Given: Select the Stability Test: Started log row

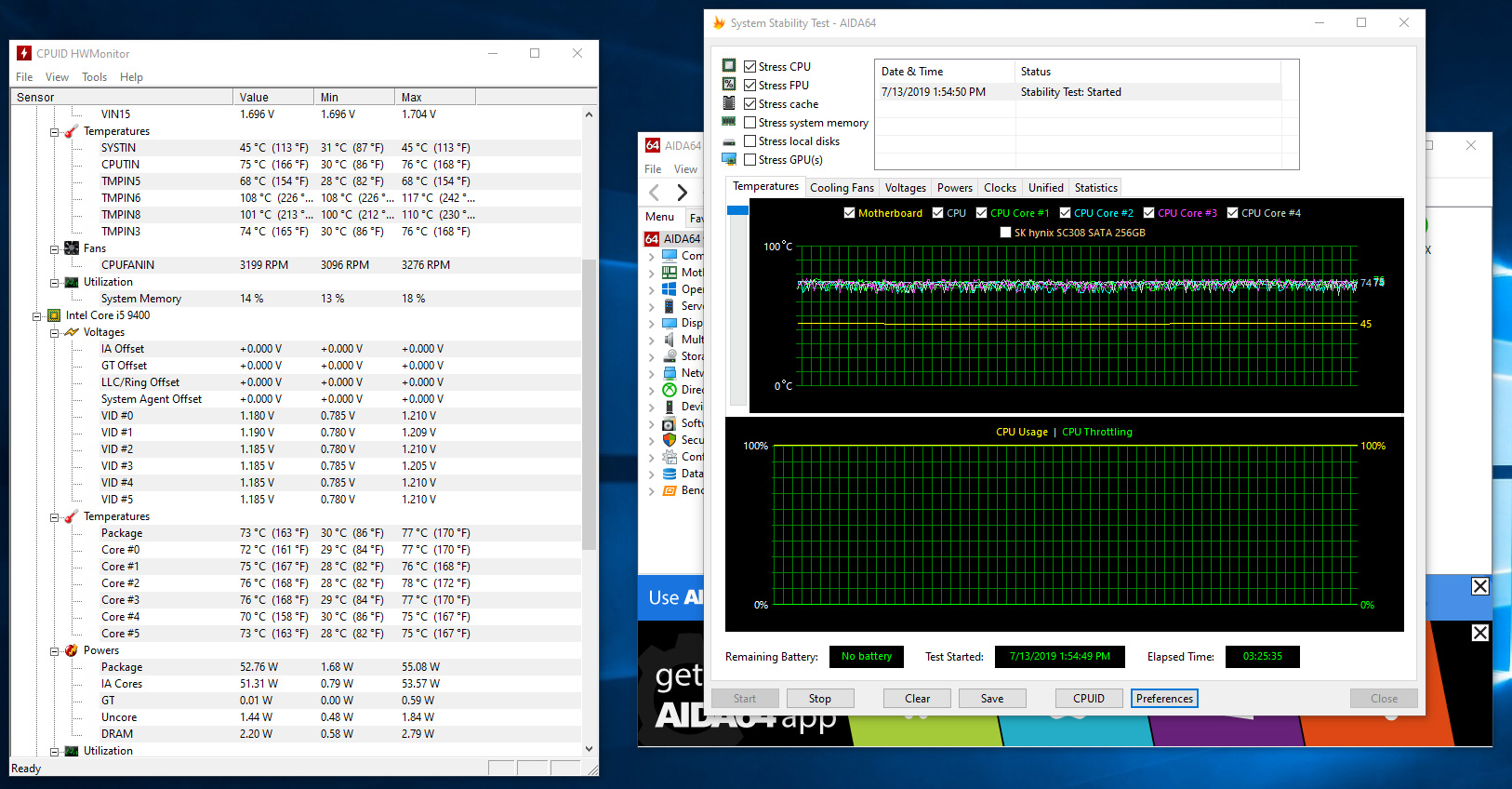Looking at the screenshot, I should point(1078,92).
